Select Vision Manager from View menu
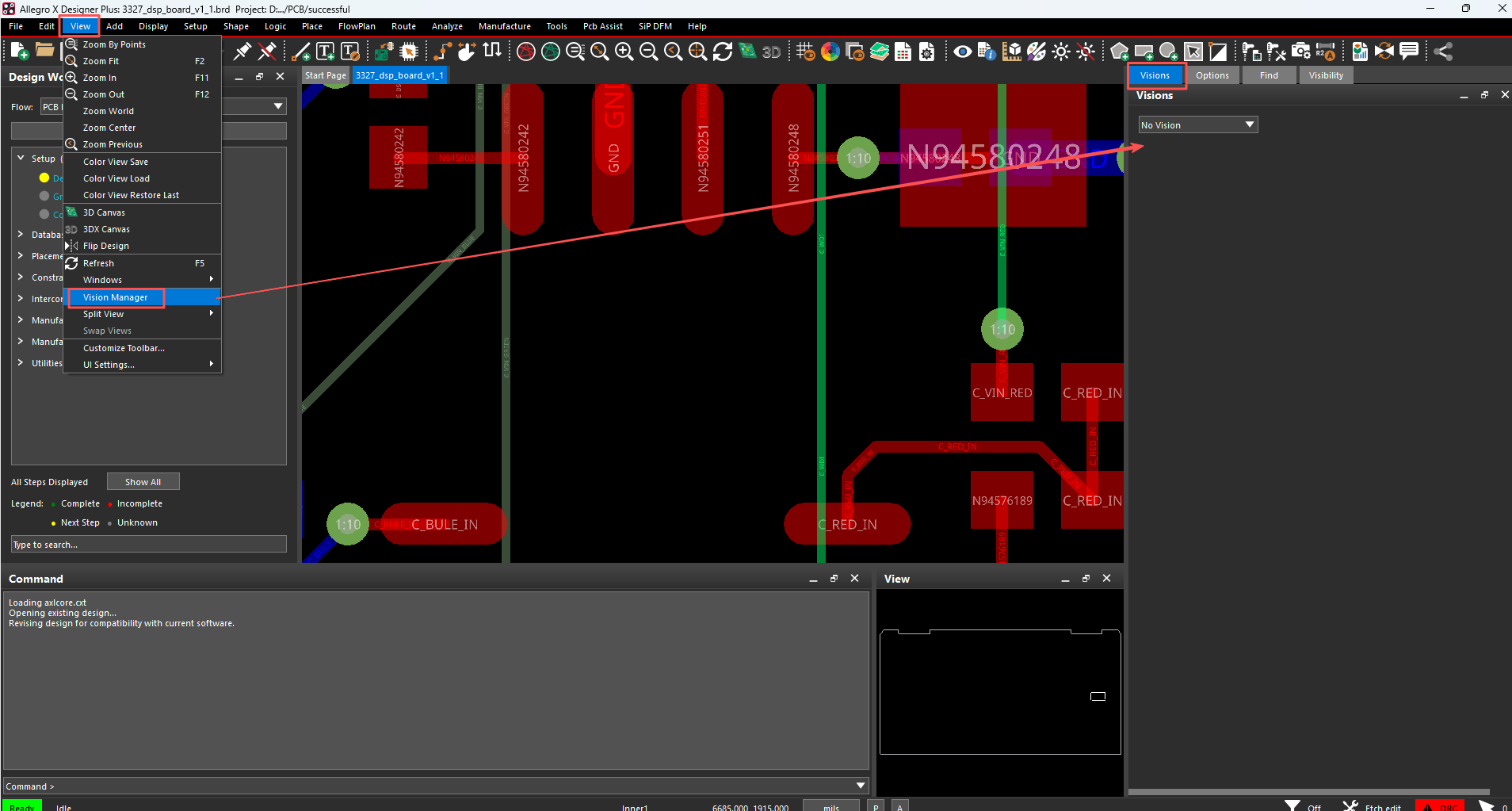 tap(116, 297)
